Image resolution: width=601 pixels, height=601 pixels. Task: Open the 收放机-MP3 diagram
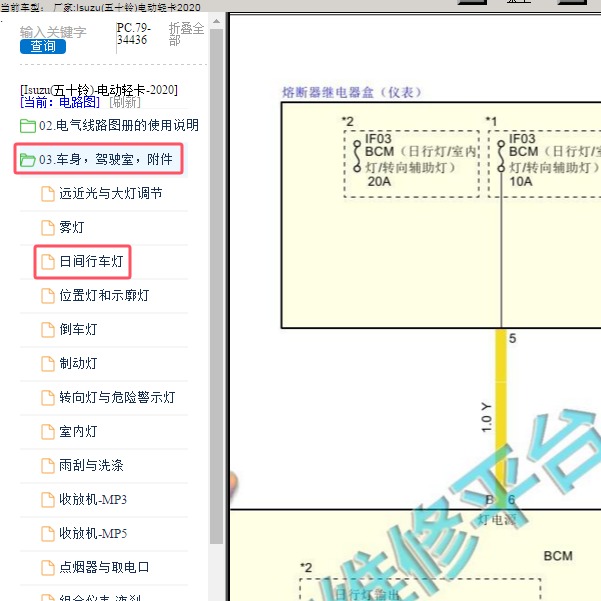tap(92, 500)
